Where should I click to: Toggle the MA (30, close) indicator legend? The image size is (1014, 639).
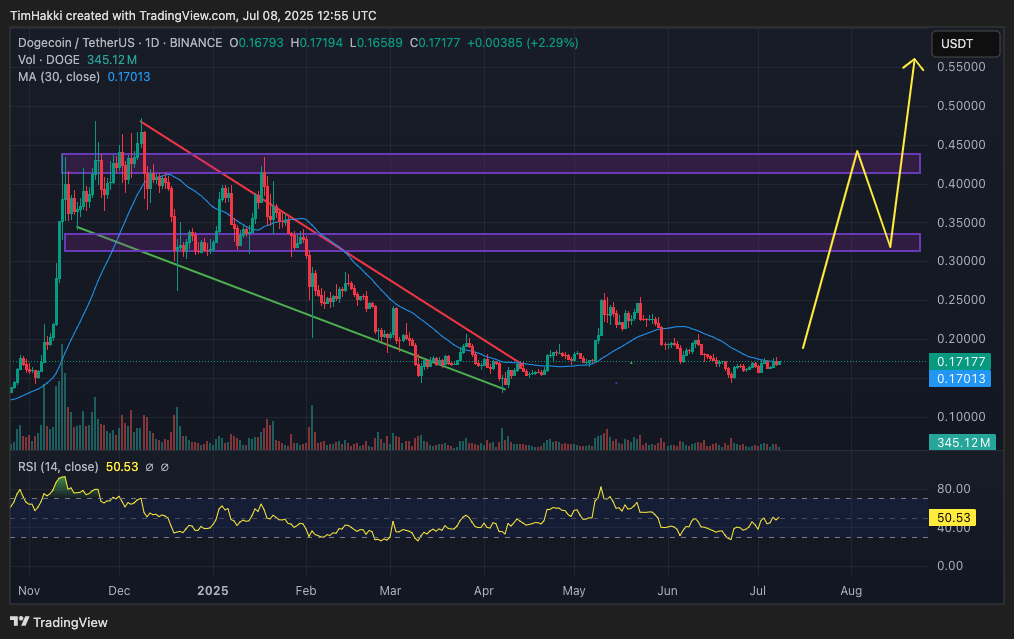(59, 75)
